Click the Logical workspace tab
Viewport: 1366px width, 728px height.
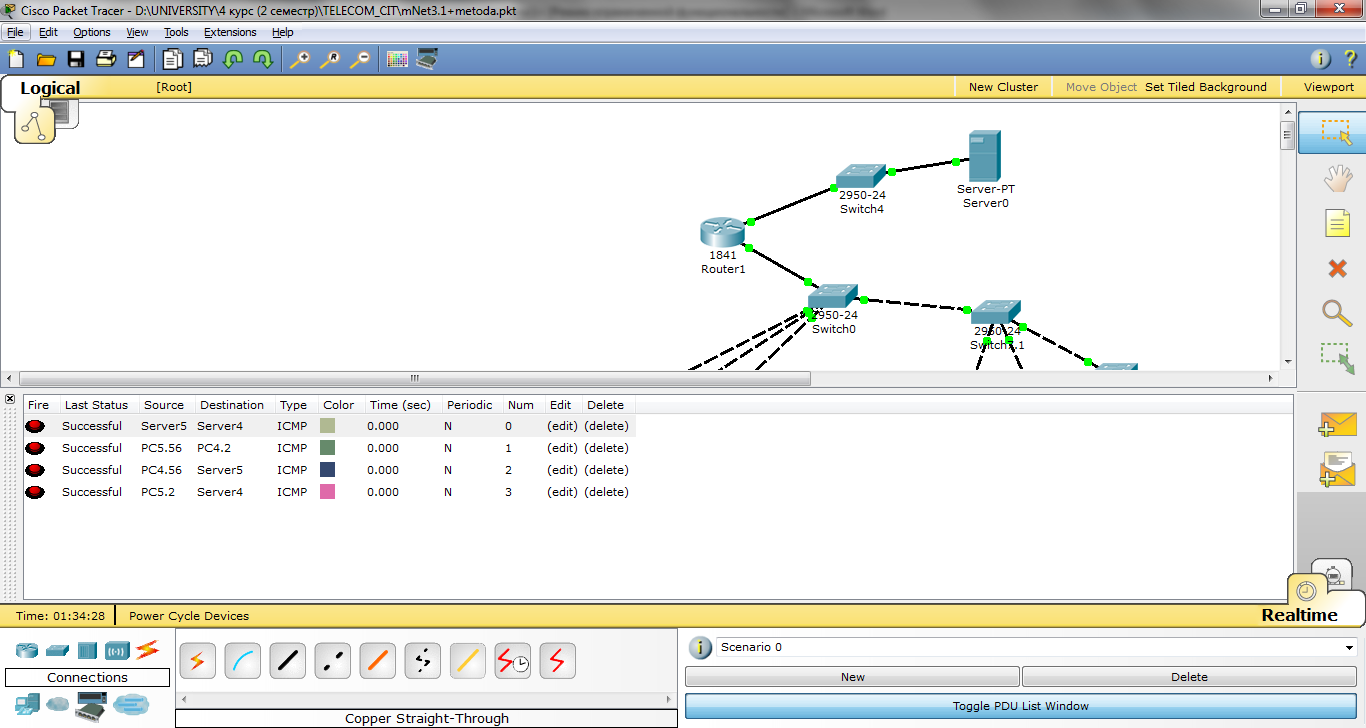50,88
